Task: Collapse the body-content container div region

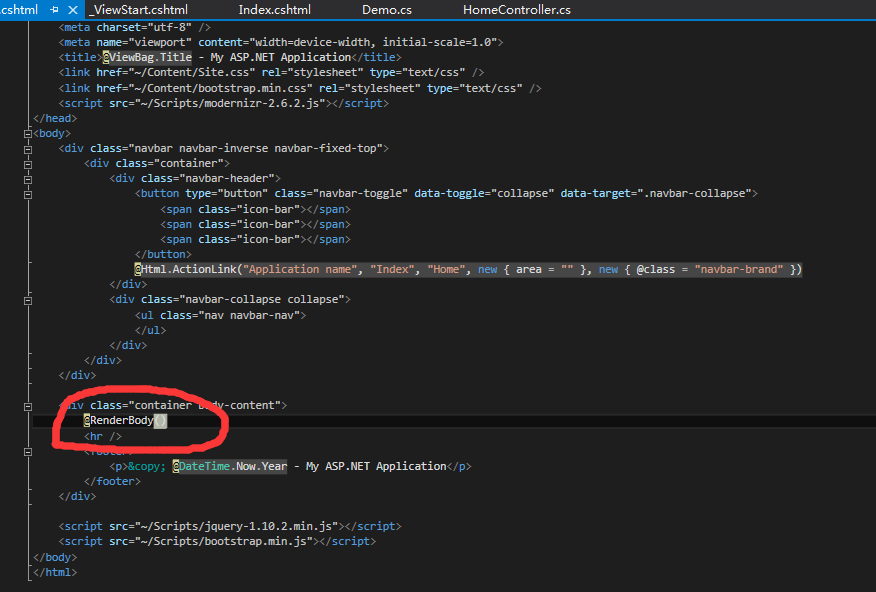Action: tap(28, 407)
